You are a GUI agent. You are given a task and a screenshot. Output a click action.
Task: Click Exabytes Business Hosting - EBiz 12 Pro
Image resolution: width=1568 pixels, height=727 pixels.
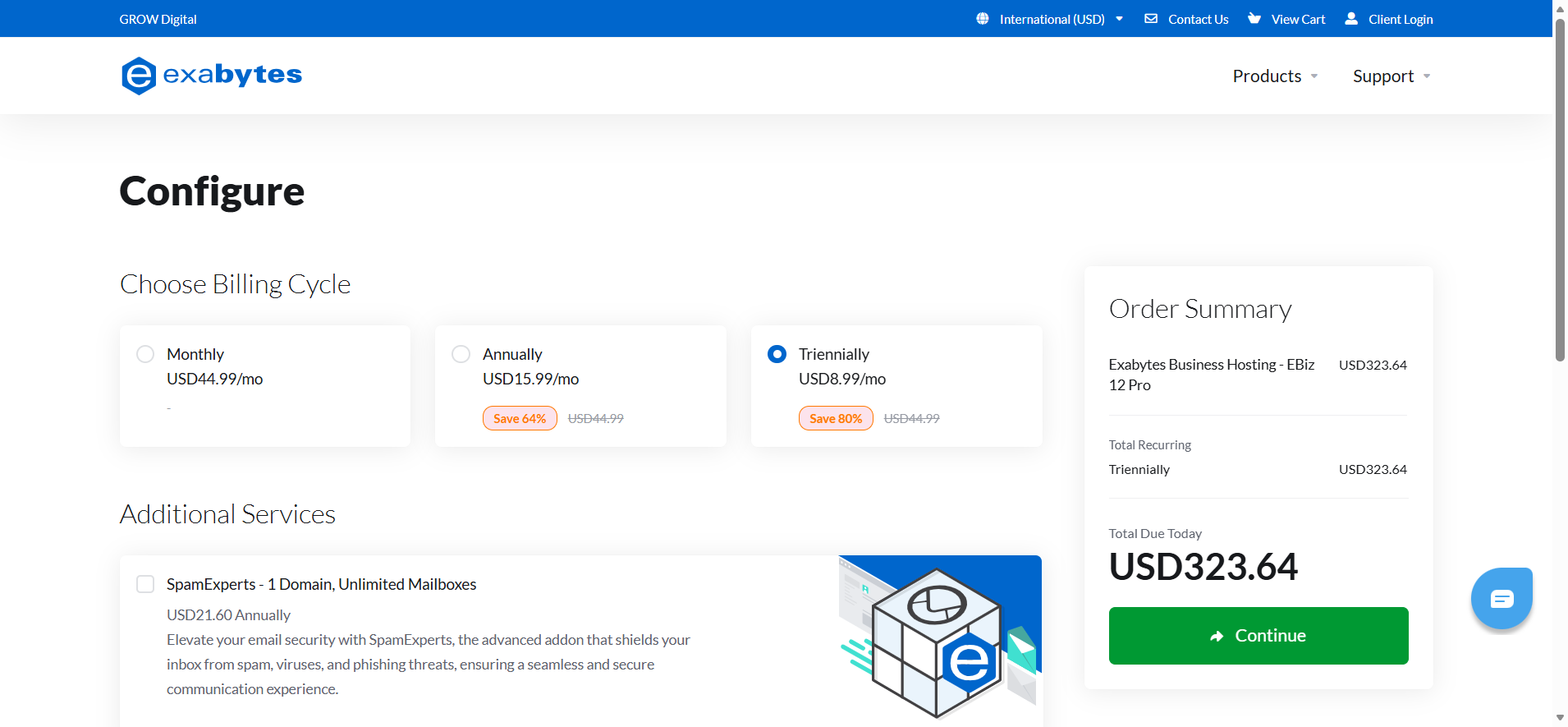coord(1212,375)
